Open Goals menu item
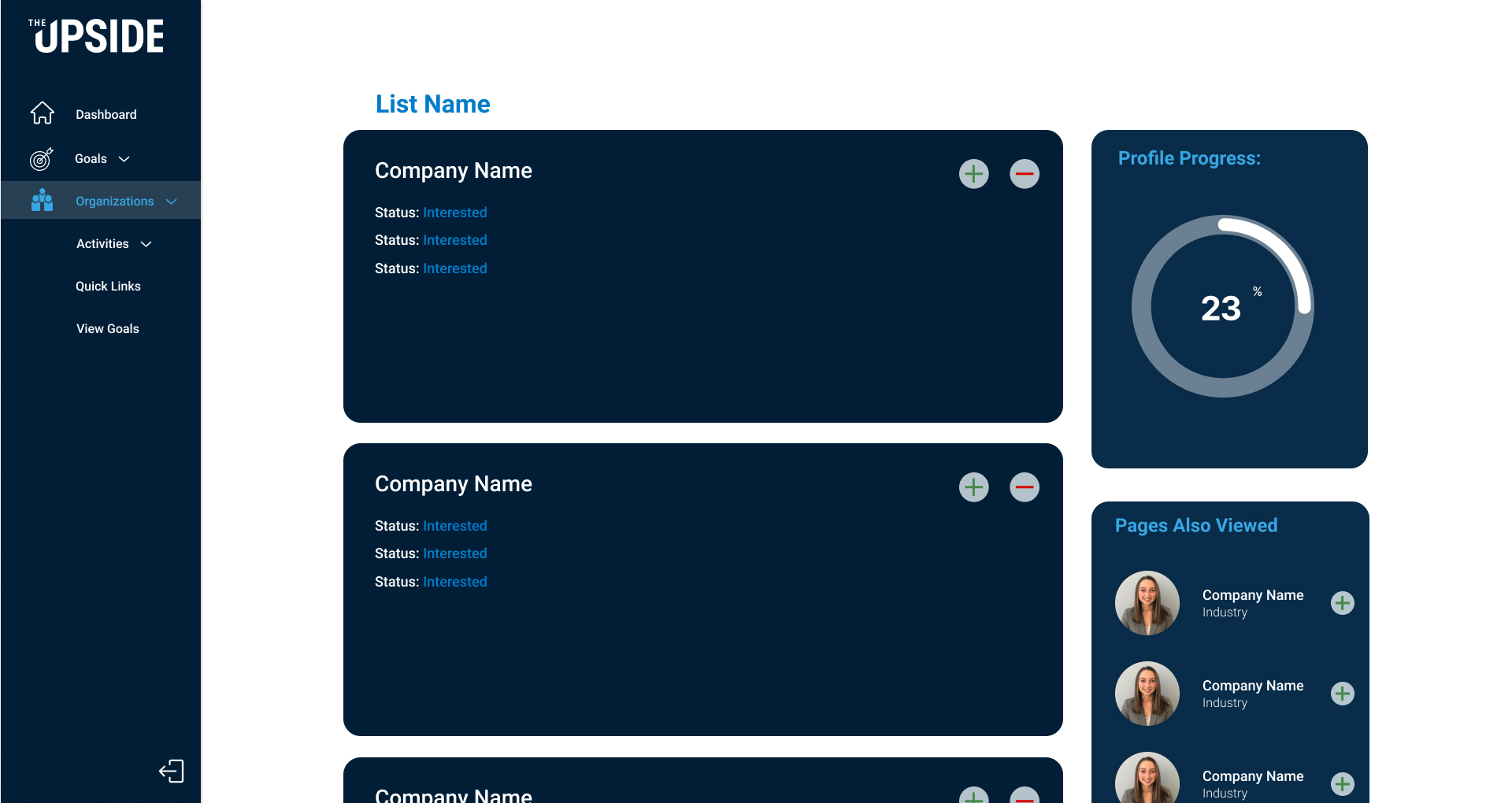Image resolution: width=1512 pixels, height=803 pixels. click(91, 159)
